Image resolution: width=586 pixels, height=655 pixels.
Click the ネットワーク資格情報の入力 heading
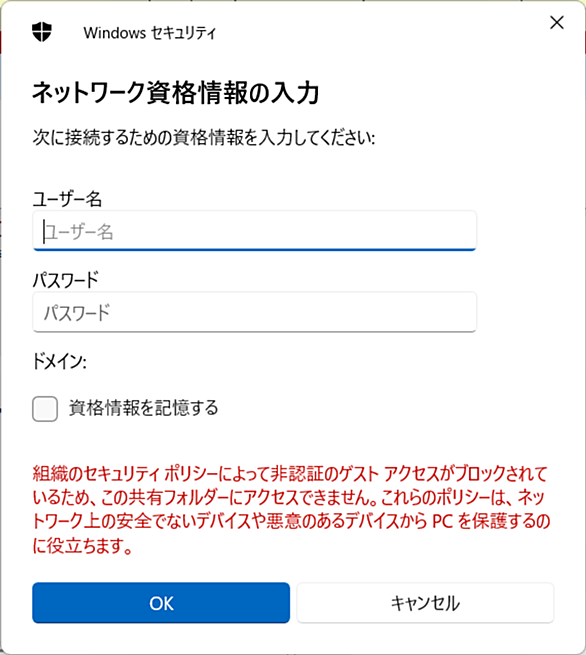(176, 92)
